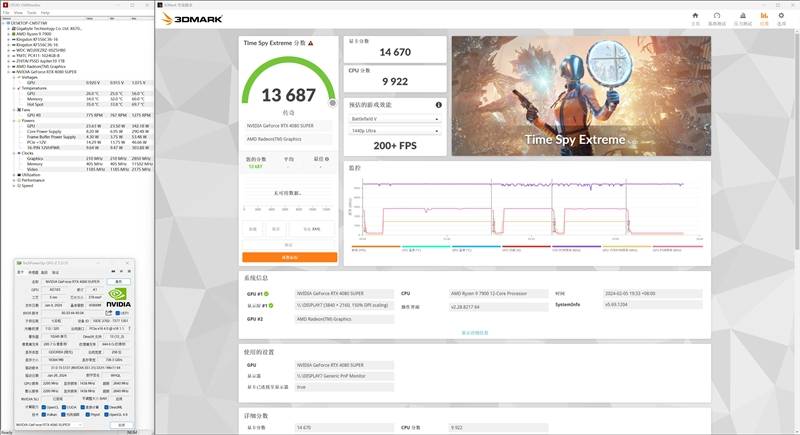Click the HWMonitor app icon in title bar
800x435 pixels.
(5, 5)
